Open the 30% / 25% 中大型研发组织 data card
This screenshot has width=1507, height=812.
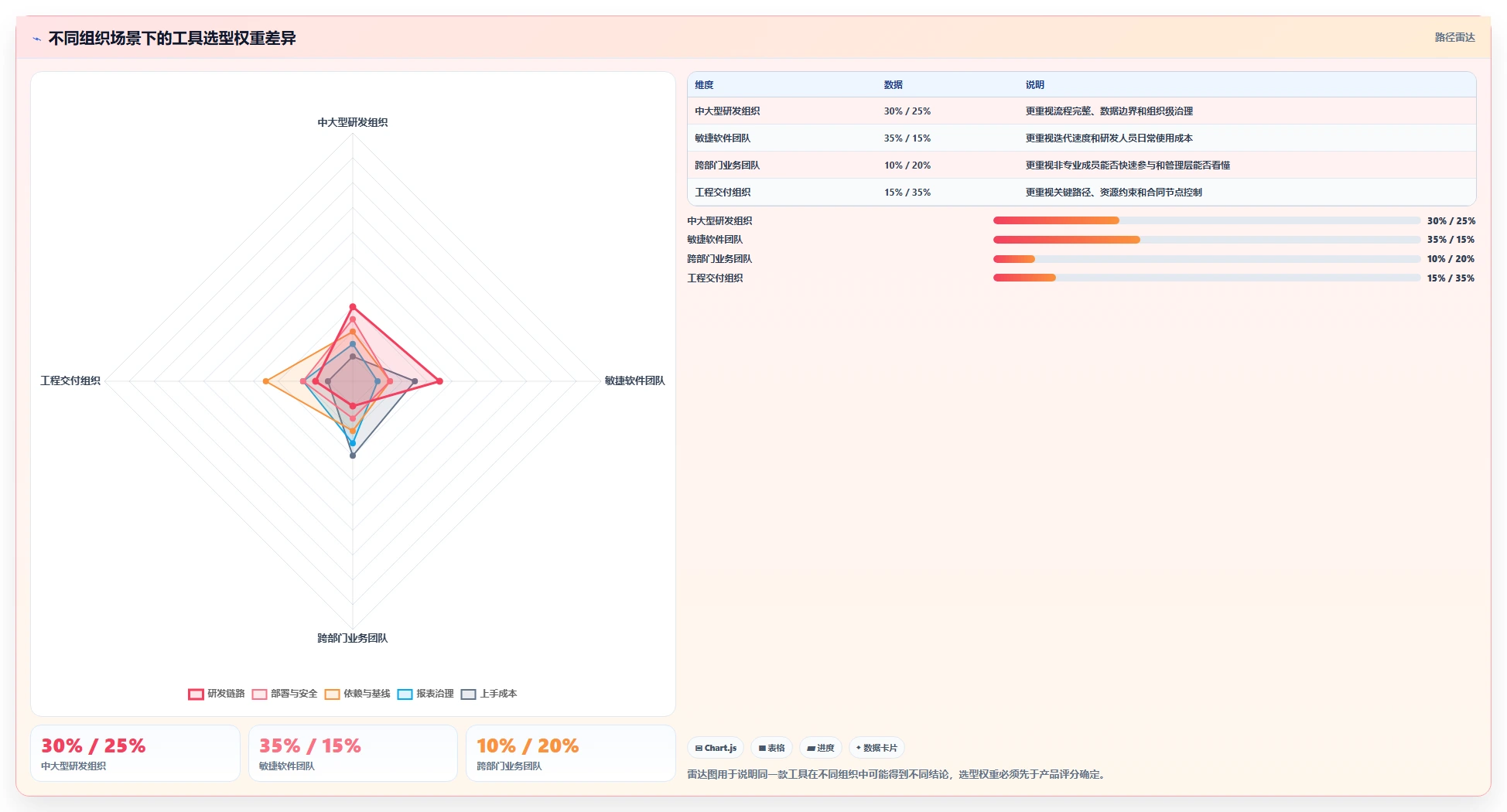(135, 753)
